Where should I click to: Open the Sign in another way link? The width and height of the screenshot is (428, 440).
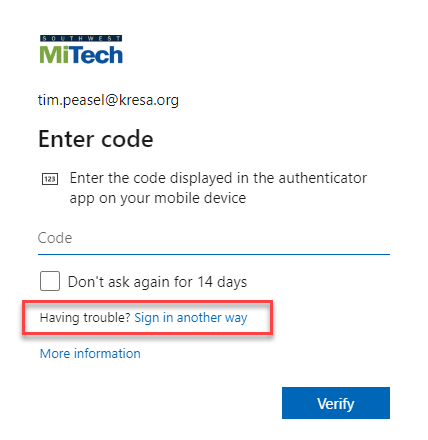click(x=191, y=318)
